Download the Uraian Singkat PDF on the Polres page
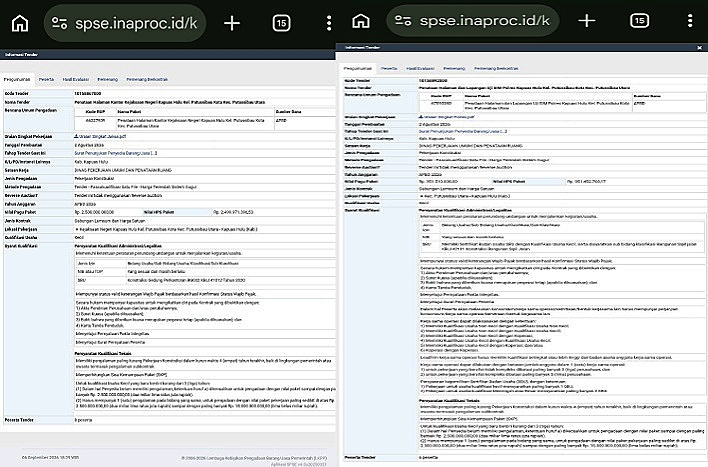 [x=447, y=117]
